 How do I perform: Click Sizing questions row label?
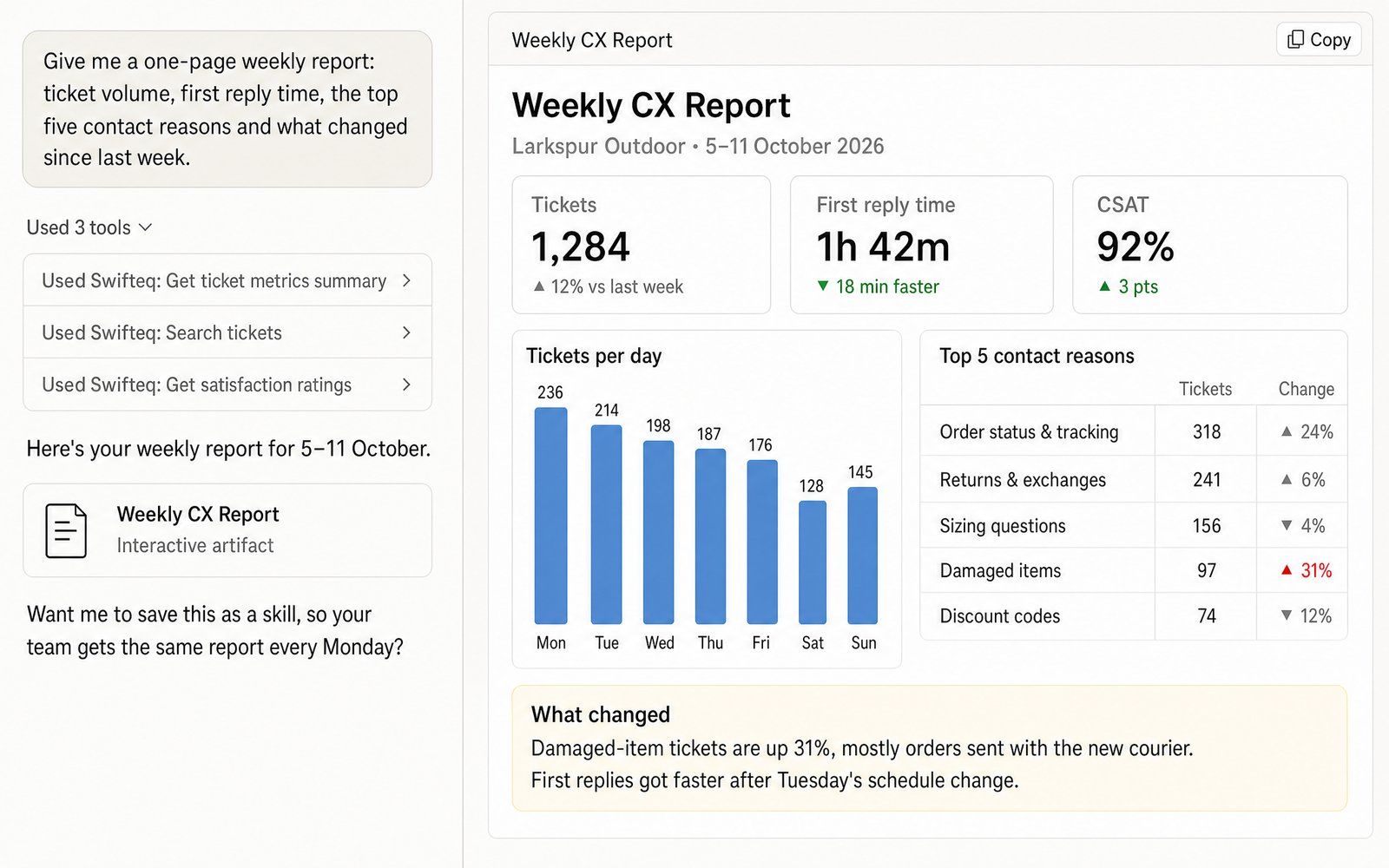point(1003,525)
